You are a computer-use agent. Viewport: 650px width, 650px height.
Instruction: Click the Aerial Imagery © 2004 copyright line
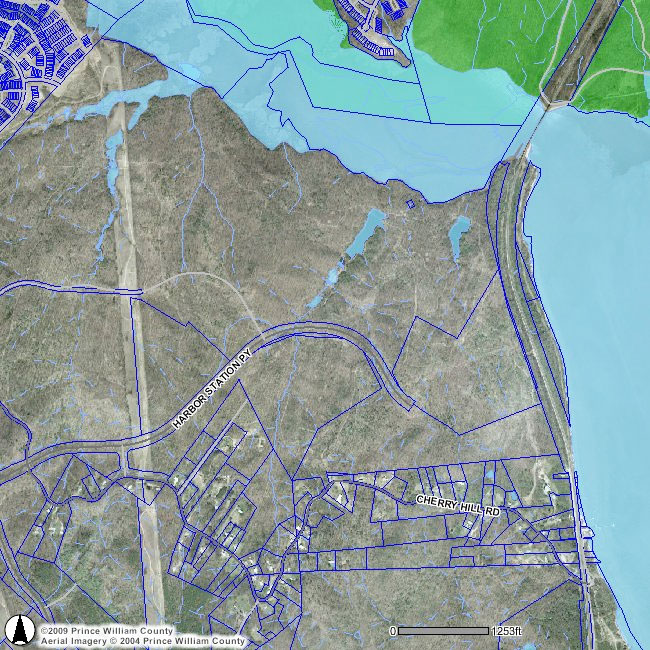tap(143, 641)
